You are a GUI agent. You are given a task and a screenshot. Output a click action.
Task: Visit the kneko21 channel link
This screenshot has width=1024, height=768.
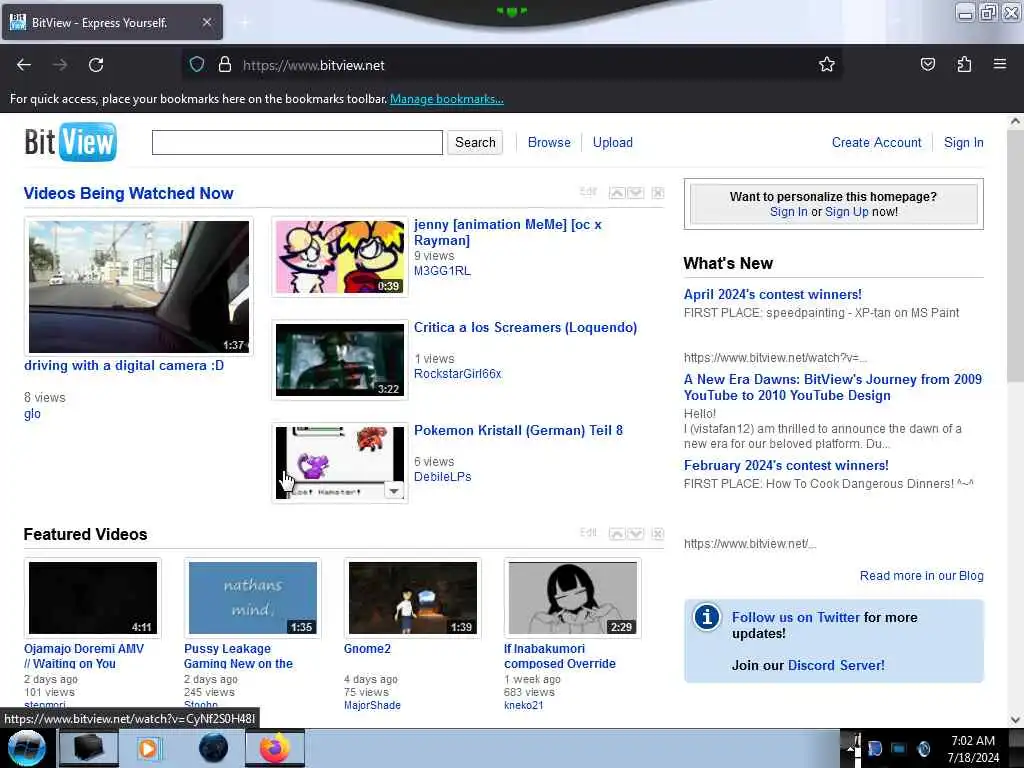tap(523, 705)
